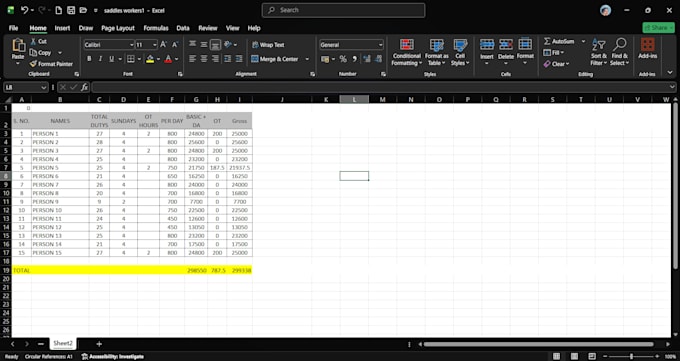
Task: Click the Decrease Font Size icon
Action: click(x=175, y=45)
